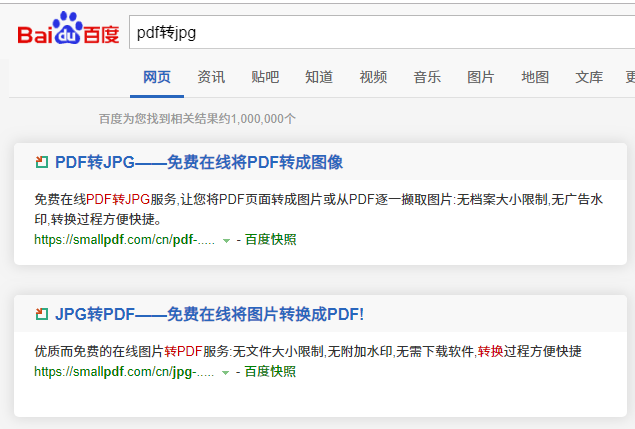Screen dimensions: 635x429
Task: Click the Baidu logo
Action: point(68,28)
